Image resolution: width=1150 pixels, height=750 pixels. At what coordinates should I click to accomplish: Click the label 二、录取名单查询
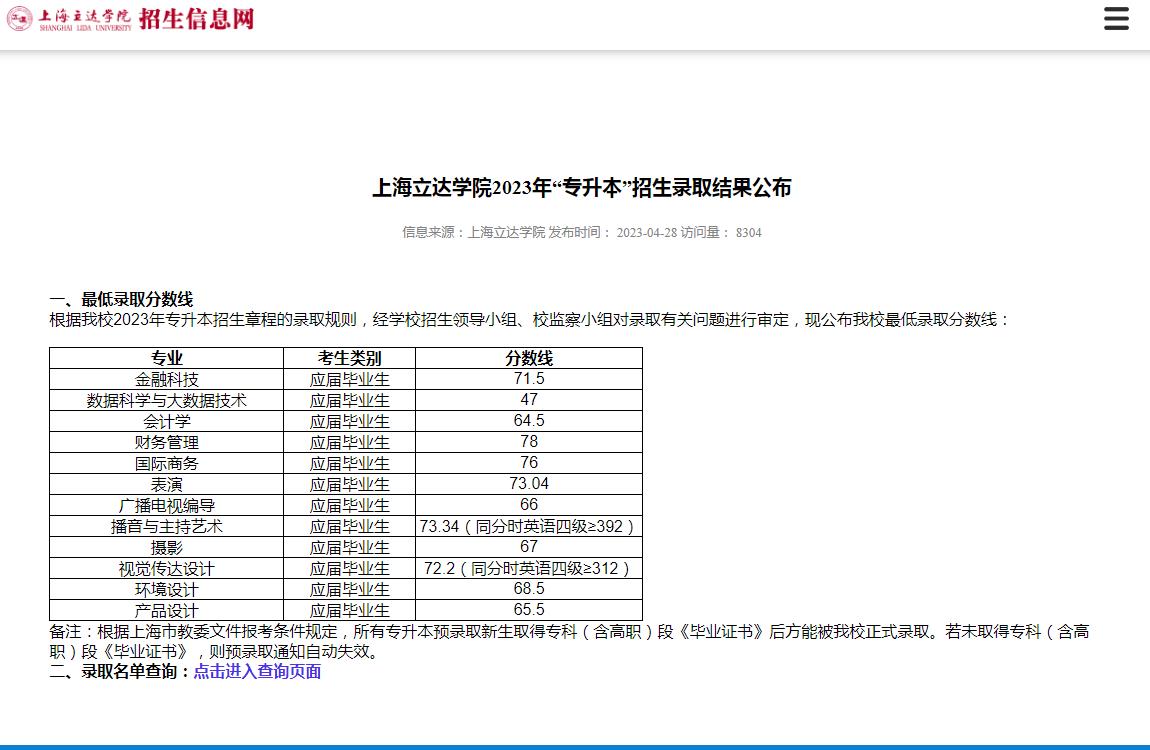click(x=121, y=672)
